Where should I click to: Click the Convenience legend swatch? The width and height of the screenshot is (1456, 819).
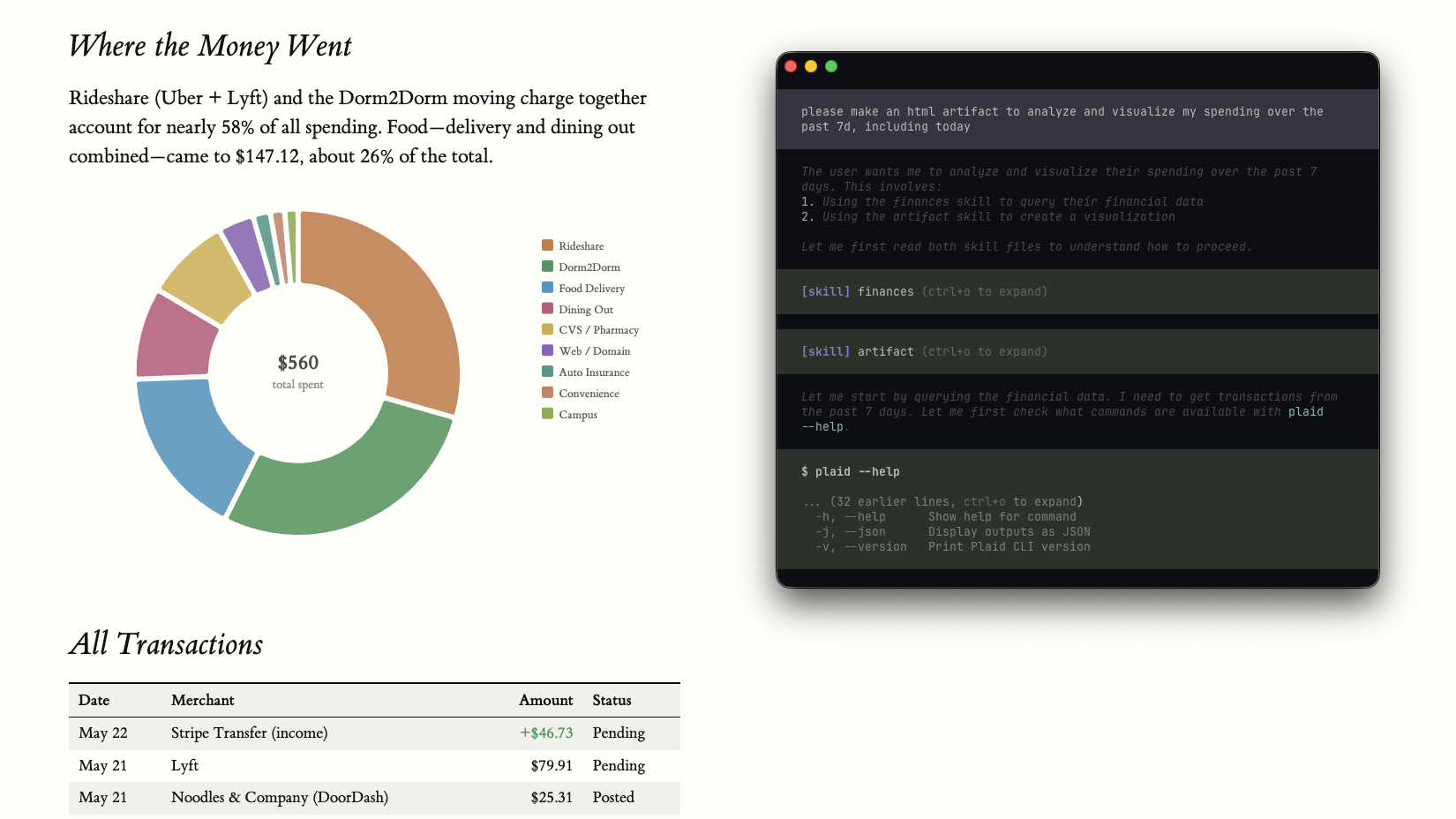tap(547, 393)
